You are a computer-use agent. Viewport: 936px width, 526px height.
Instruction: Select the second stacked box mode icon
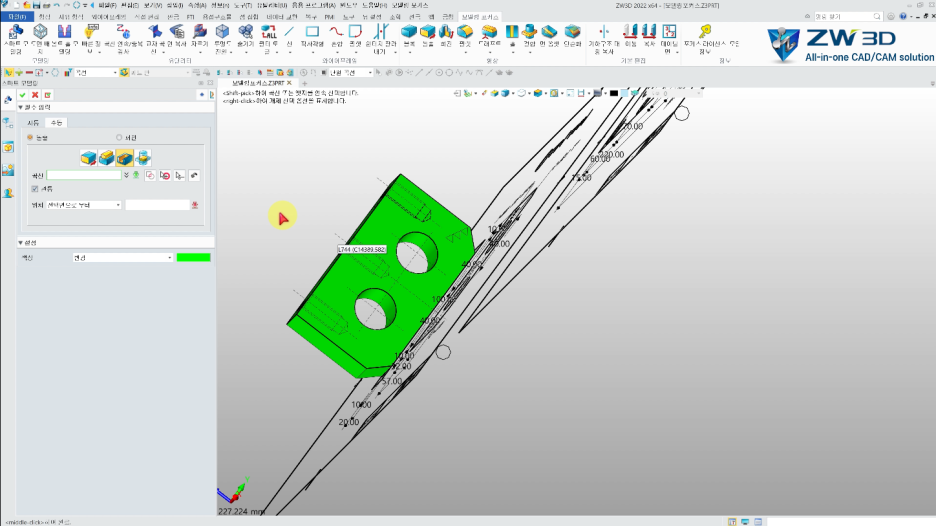106,158
